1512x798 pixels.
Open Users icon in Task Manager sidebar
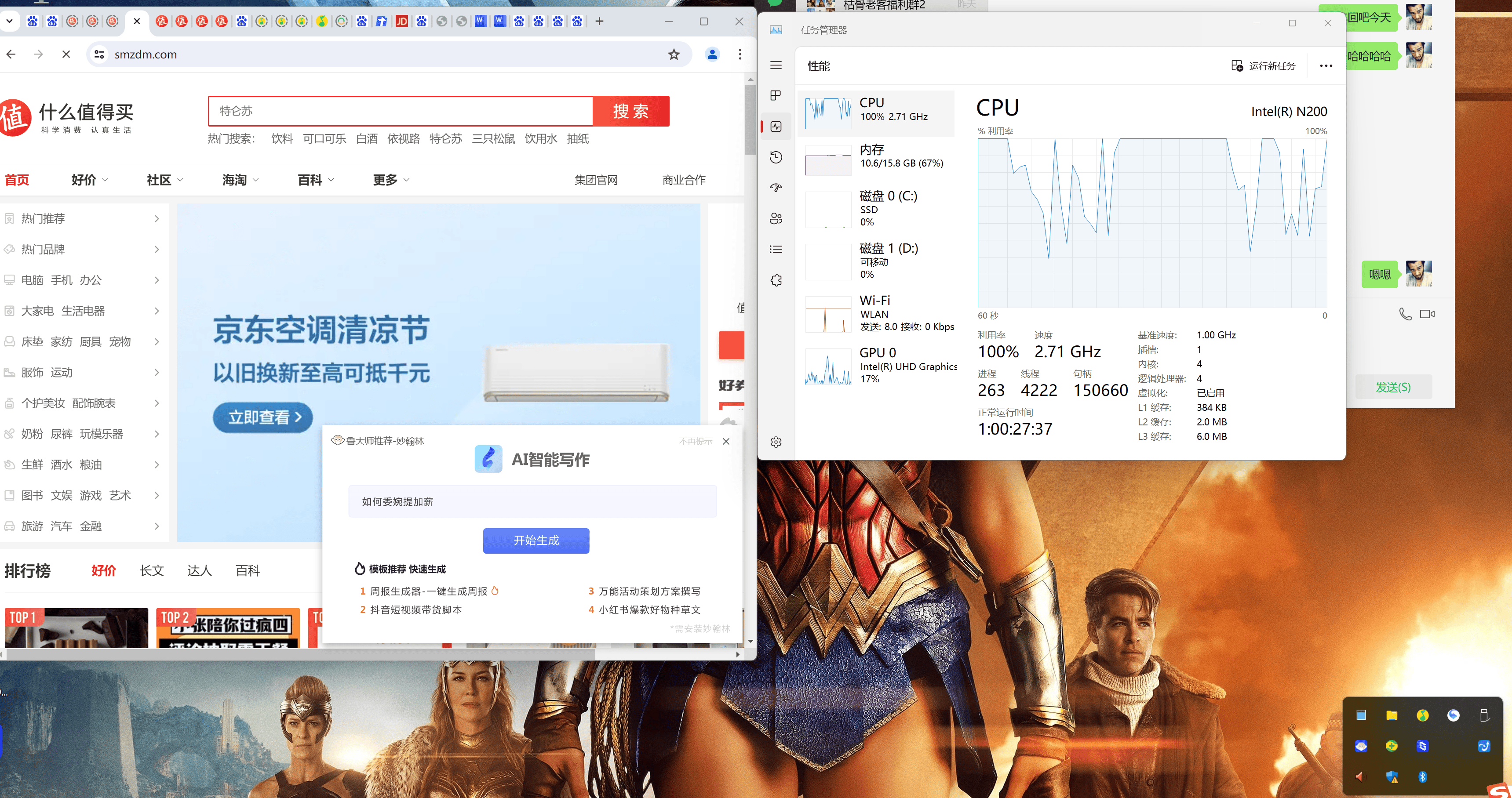point(776,219)
